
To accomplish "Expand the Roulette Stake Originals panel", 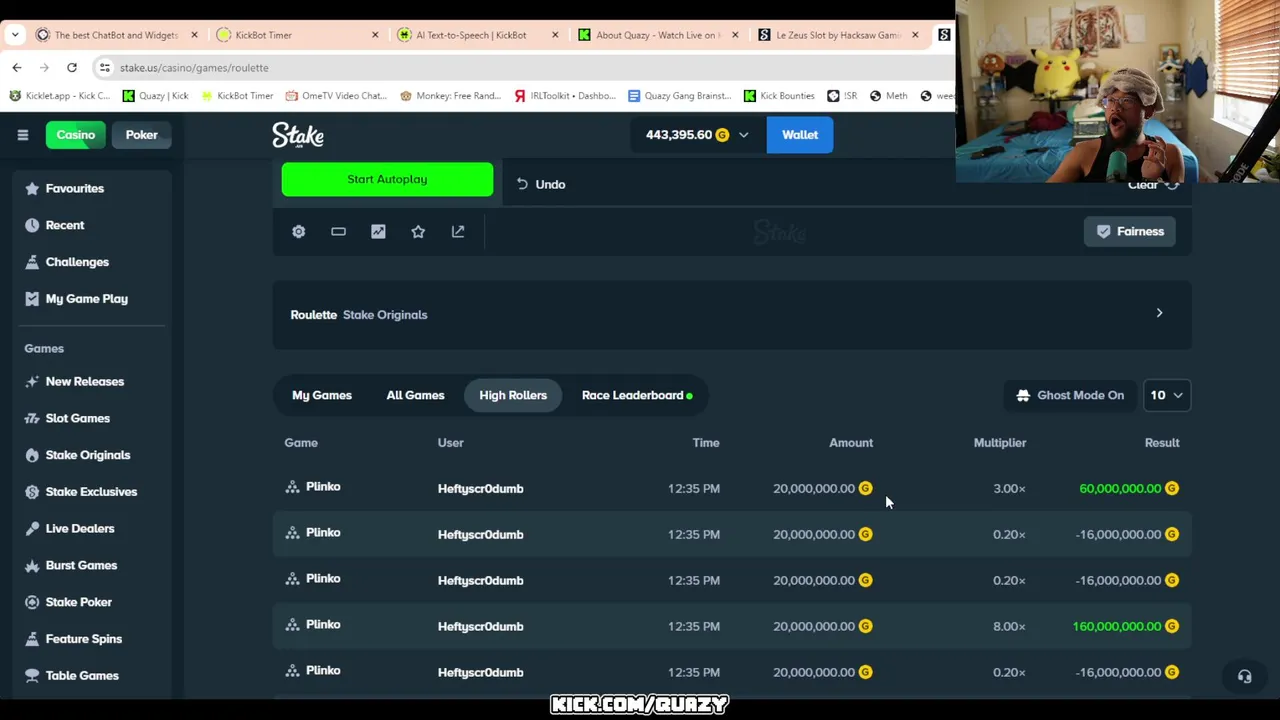I will coord(732,314).
